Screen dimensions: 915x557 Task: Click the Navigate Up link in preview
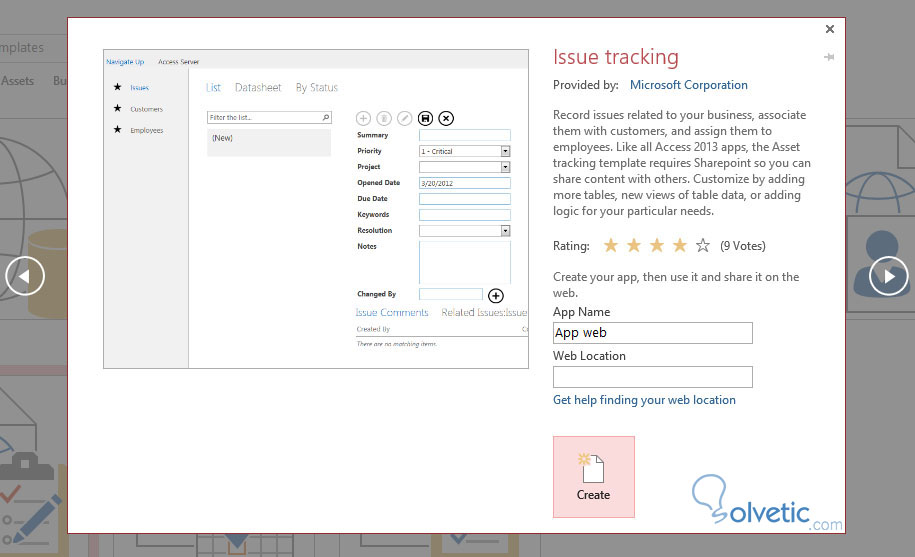pyautogui.click(x=125, y=62)
